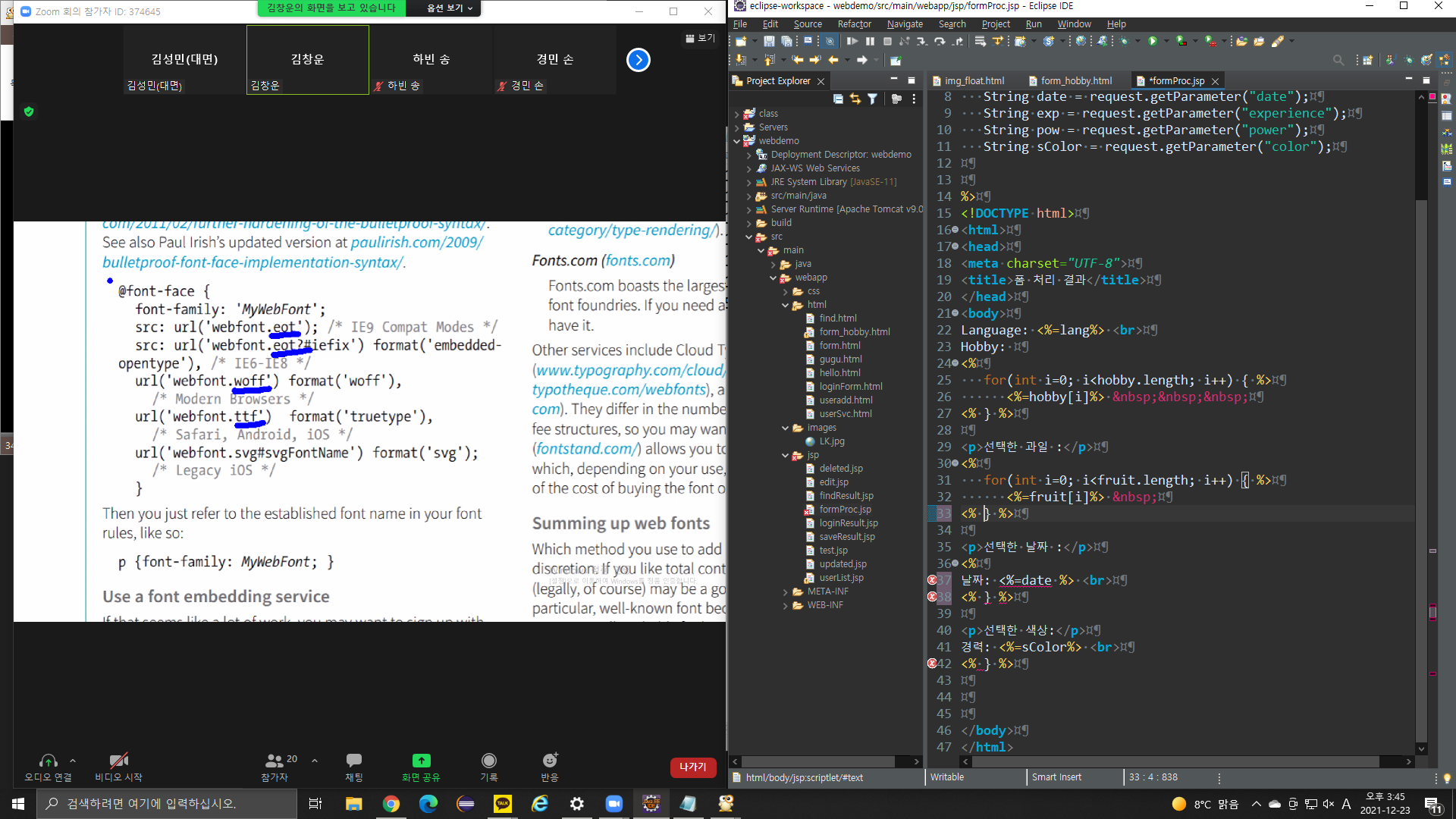
Task: Expand the Servers project node
Action: tap(736, 127)
